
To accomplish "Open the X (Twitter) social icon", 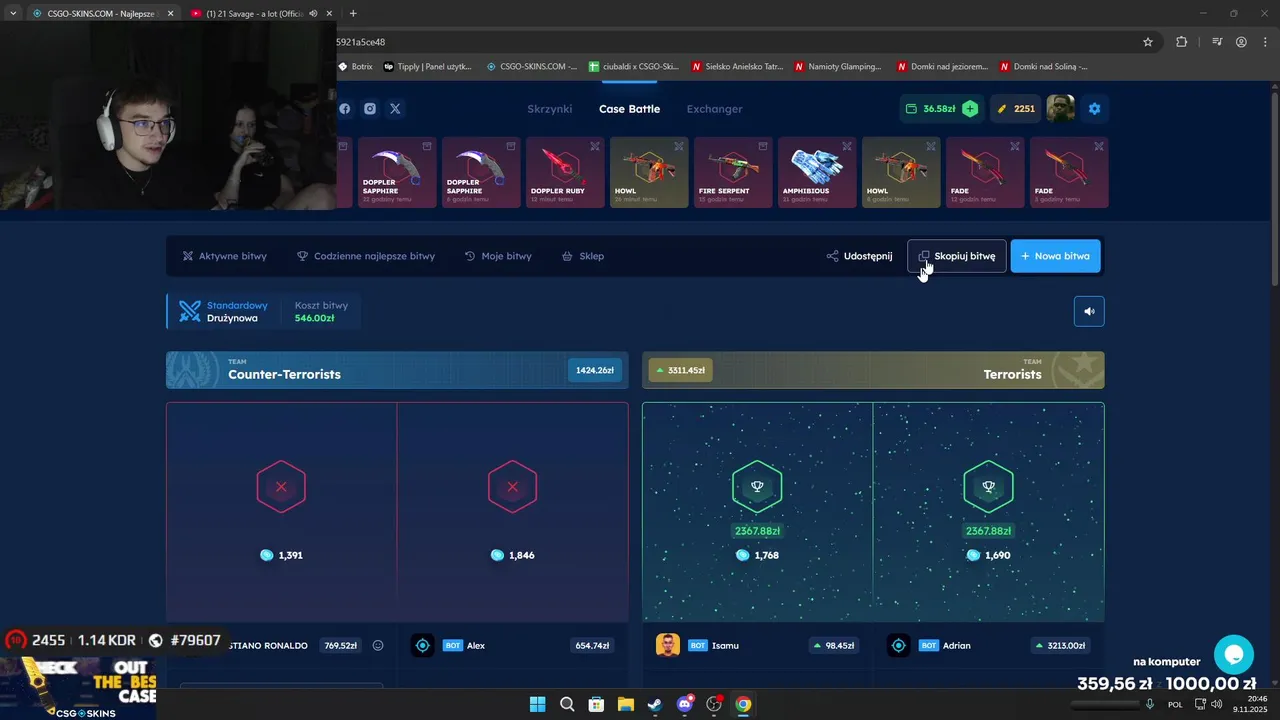I will 395,109.
